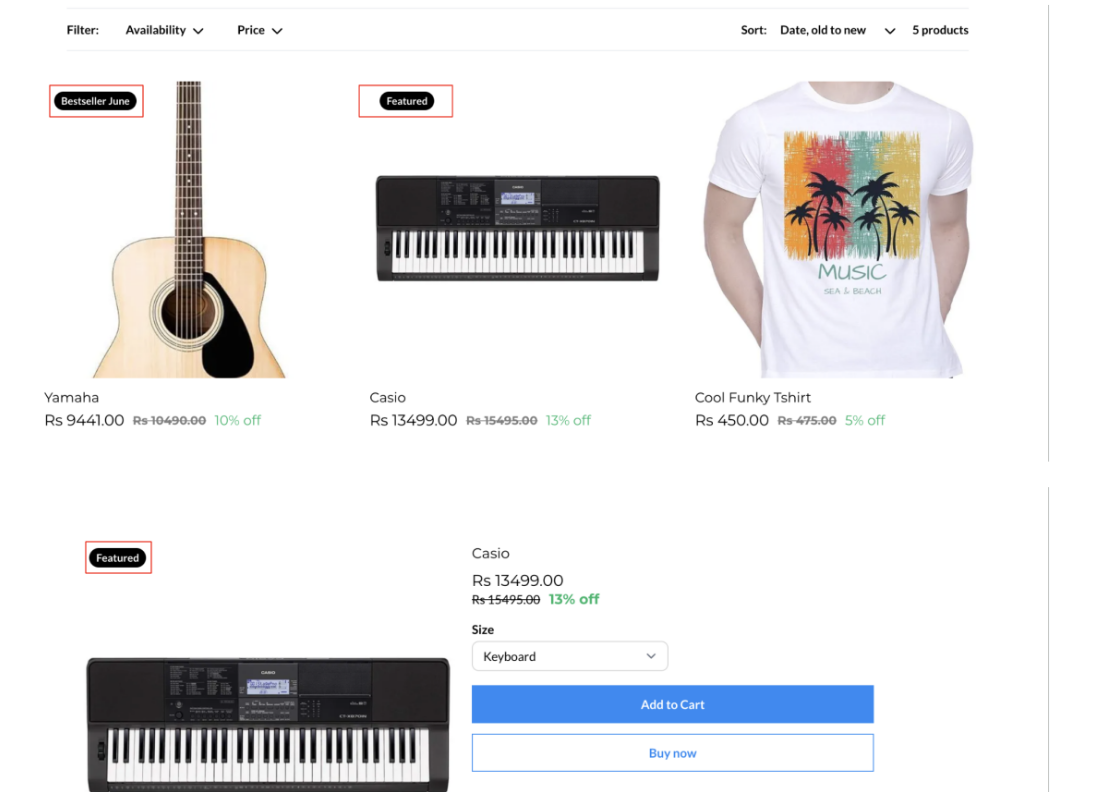Image resolution: width=1100 pixels, height=792 pixels.
Task: Click the Featured badge on product detail image
Action: [x=118, y=558]
